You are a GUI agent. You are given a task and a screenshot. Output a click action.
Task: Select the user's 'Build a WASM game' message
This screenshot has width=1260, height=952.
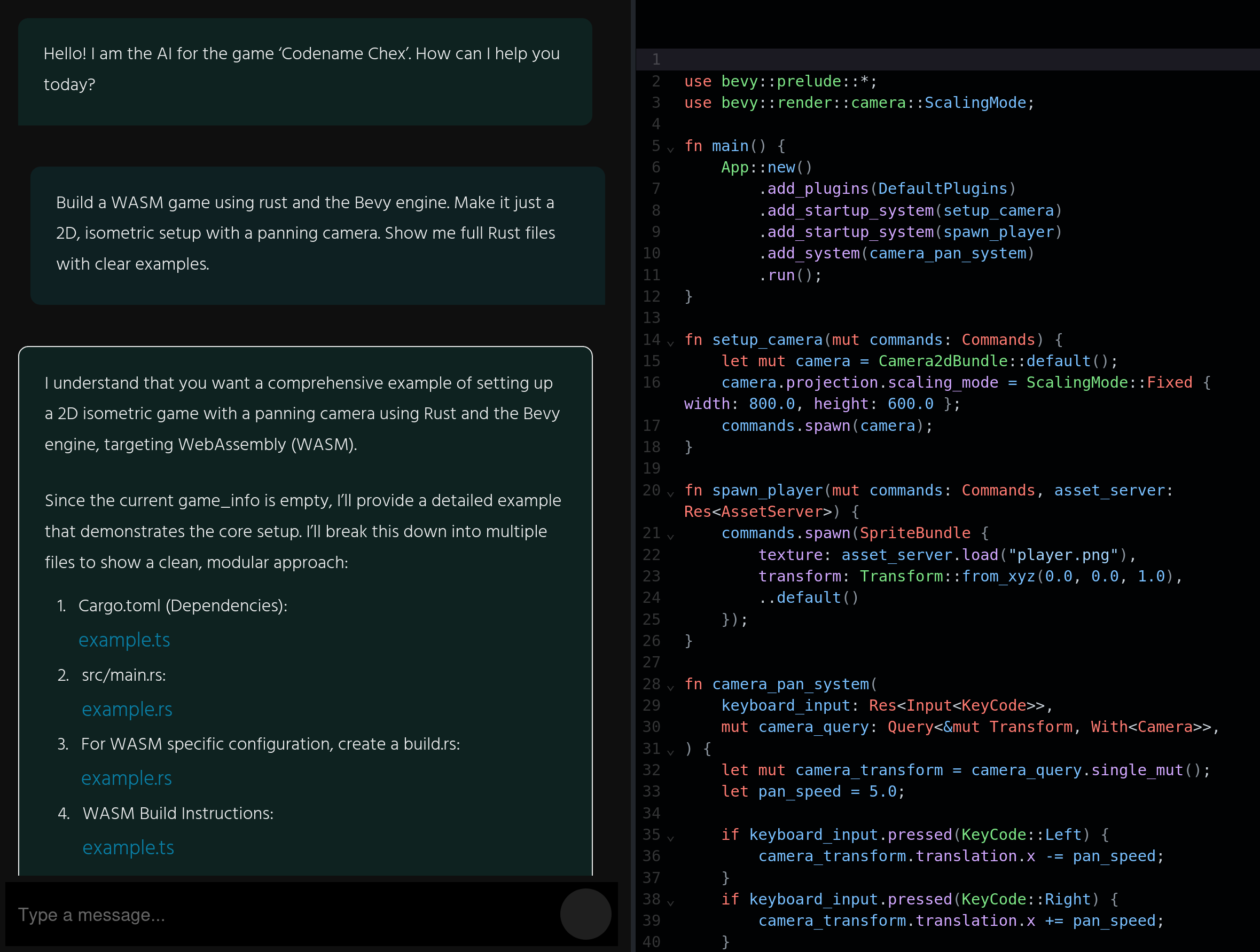pos(317,234)
